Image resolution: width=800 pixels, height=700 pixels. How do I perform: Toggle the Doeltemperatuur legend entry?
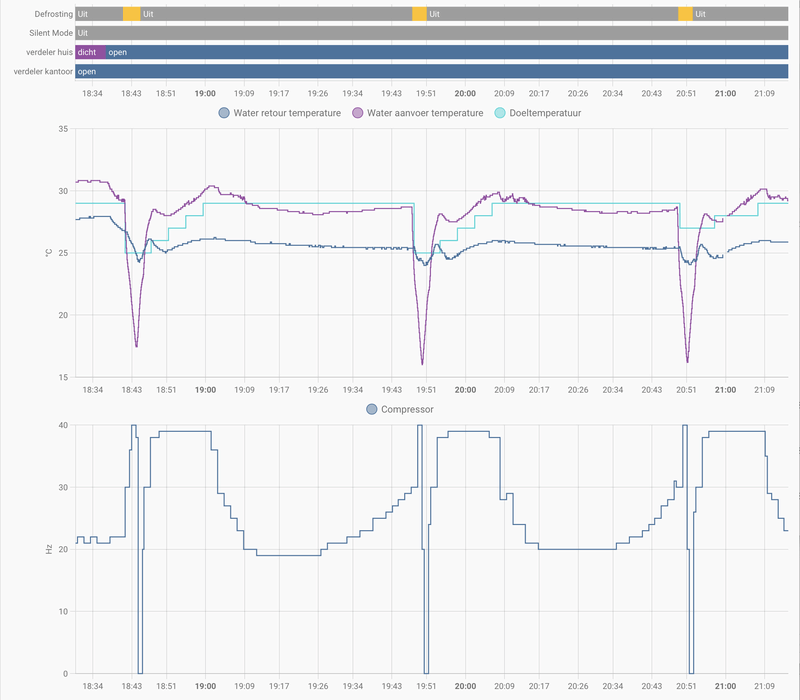click(538, 113)
